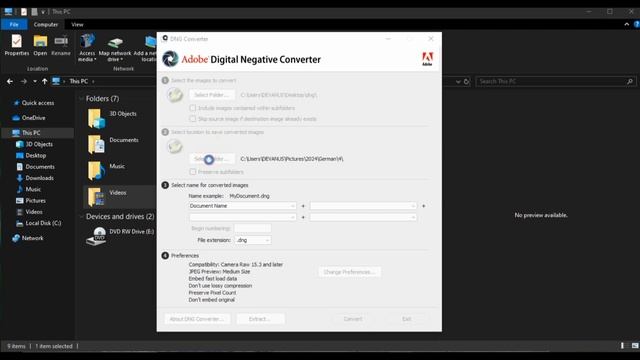The image size is (640, 360).
Task: Open the last dropdown in second naming row
Action: tap(363, 217)
